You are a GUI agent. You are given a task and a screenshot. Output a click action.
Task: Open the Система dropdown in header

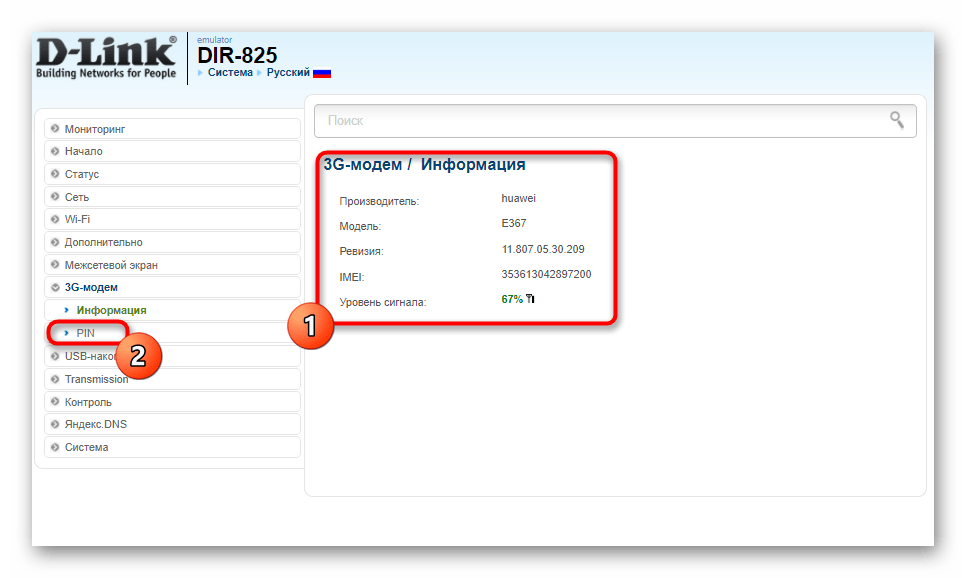pos(229,73)
